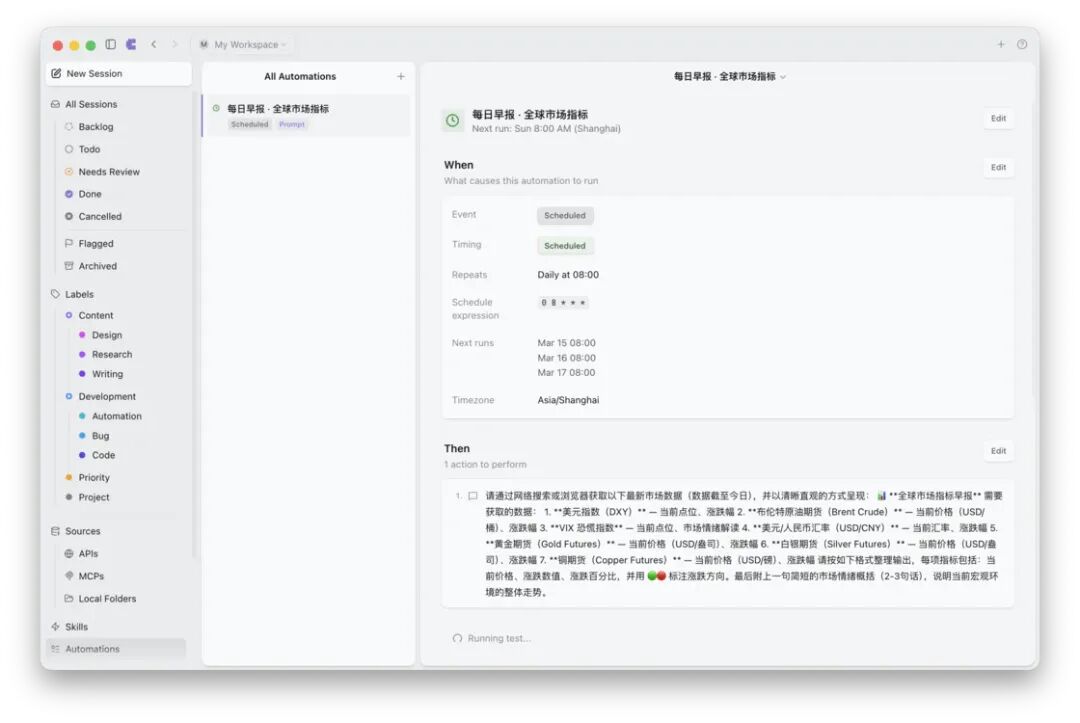This screenshot has height=723, width=1080.
Task: Select the Writing label
Action: [x=107, y=374]
